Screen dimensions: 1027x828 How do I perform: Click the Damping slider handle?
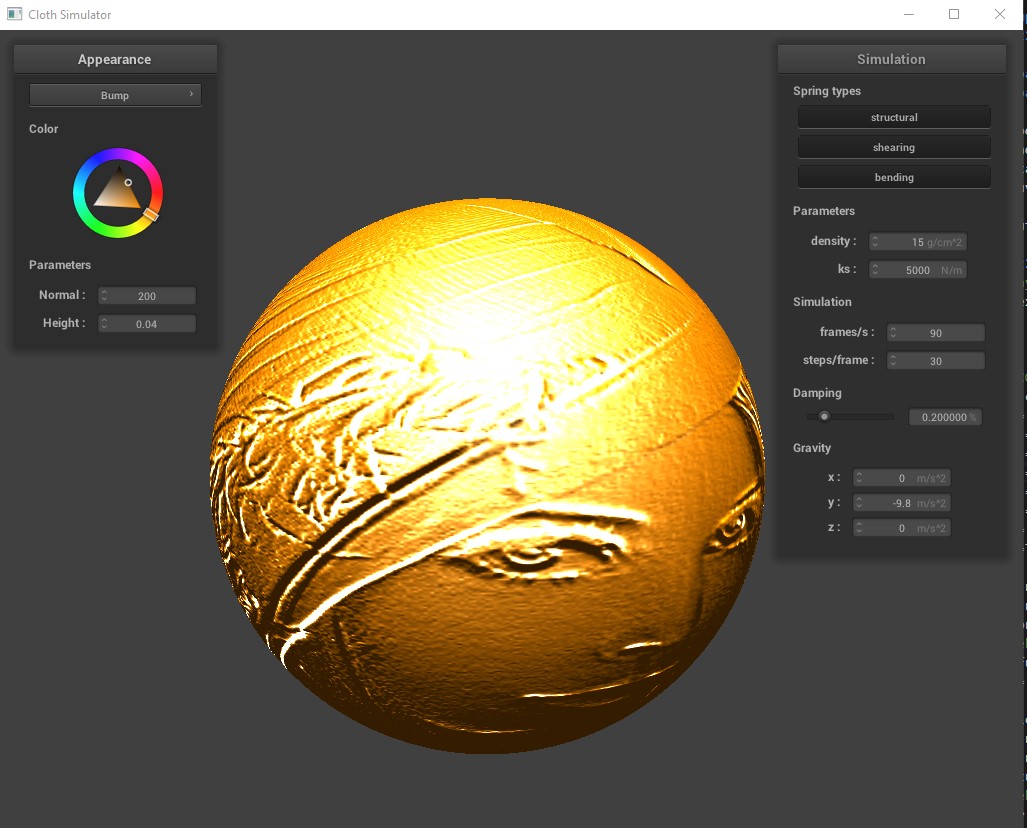coord(824,417)
